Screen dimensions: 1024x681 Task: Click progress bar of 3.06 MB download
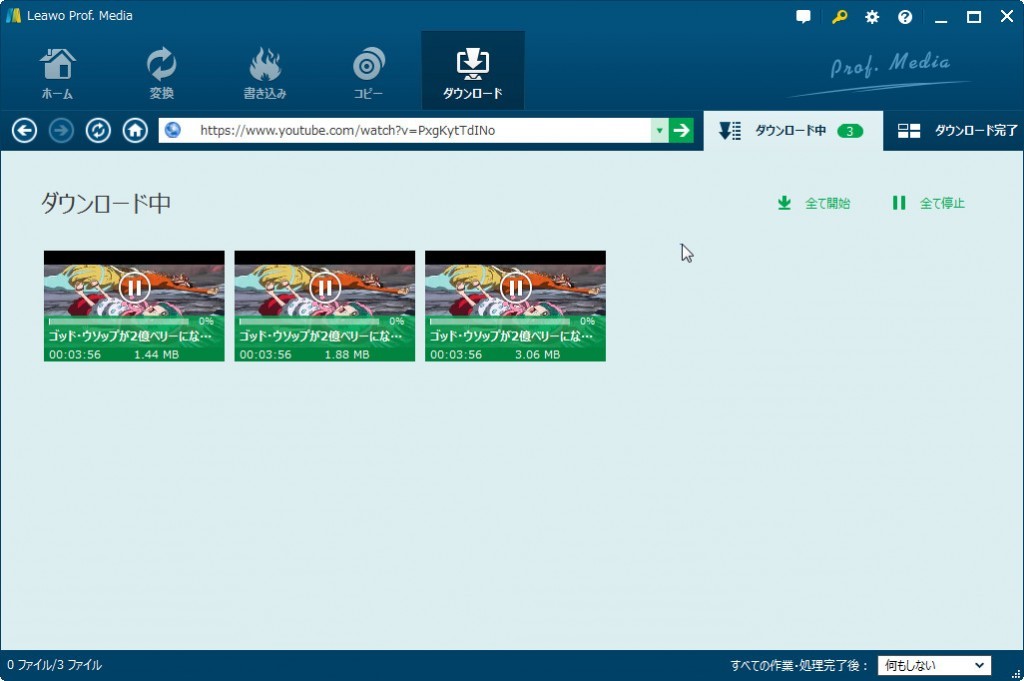(x=500, y=321)
